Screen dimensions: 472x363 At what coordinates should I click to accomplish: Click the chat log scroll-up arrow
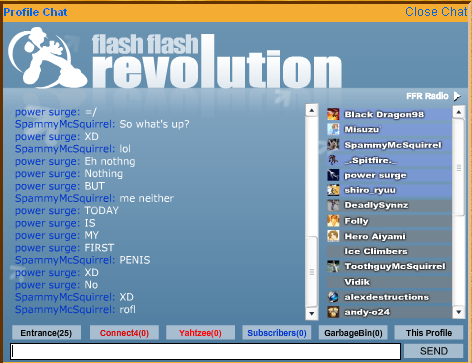[x=312, y=110]
